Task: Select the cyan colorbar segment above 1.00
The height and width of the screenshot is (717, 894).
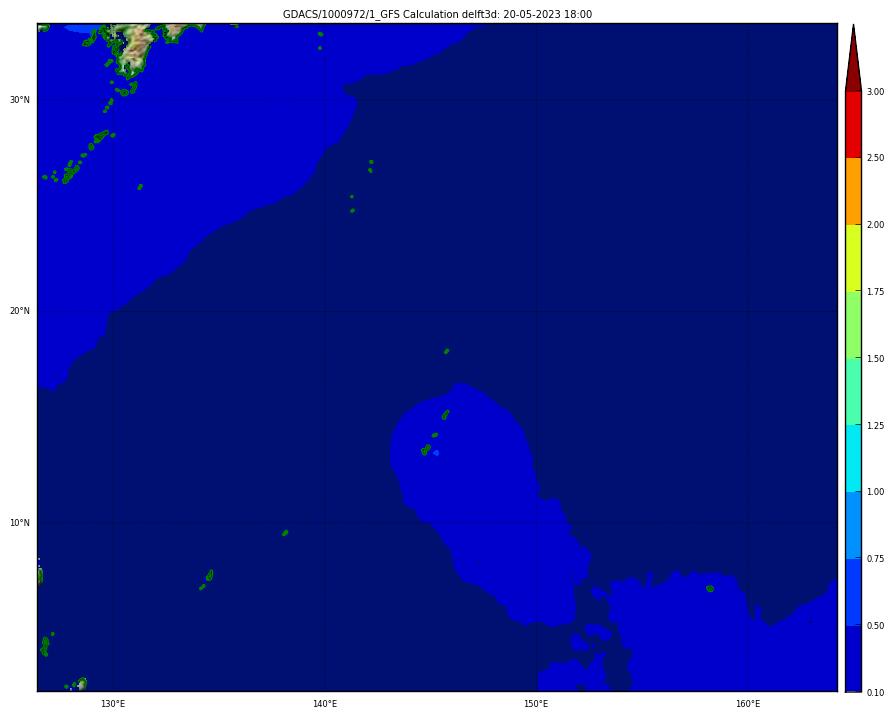Action: (x=853, y=458)
